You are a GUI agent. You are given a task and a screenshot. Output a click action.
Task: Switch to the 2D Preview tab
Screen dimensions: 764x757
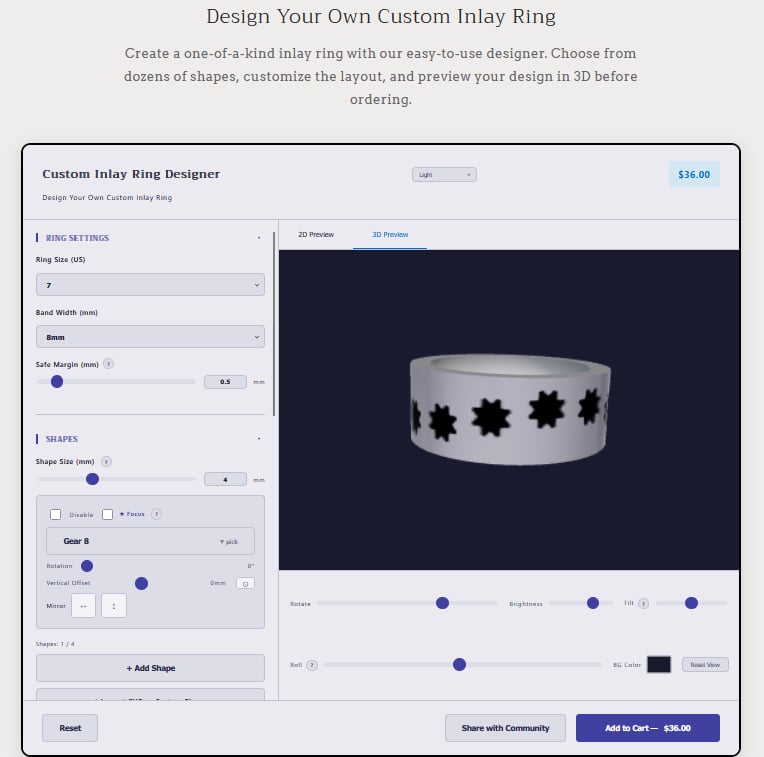[316, 235]
